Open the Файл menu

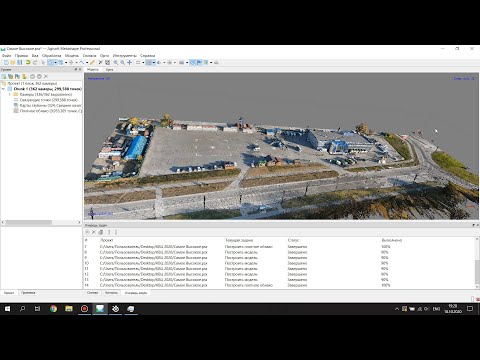[x=6, y=56]
